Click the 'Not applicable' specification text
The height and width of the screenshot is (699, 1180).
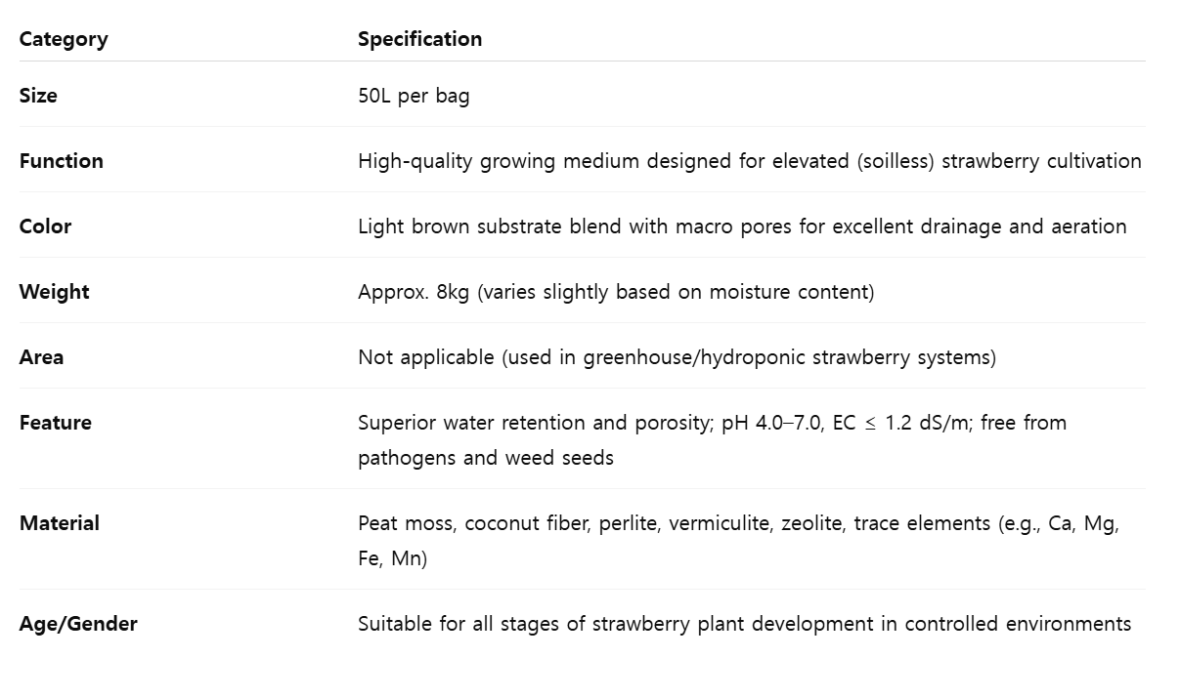click(x=676, y=357)
